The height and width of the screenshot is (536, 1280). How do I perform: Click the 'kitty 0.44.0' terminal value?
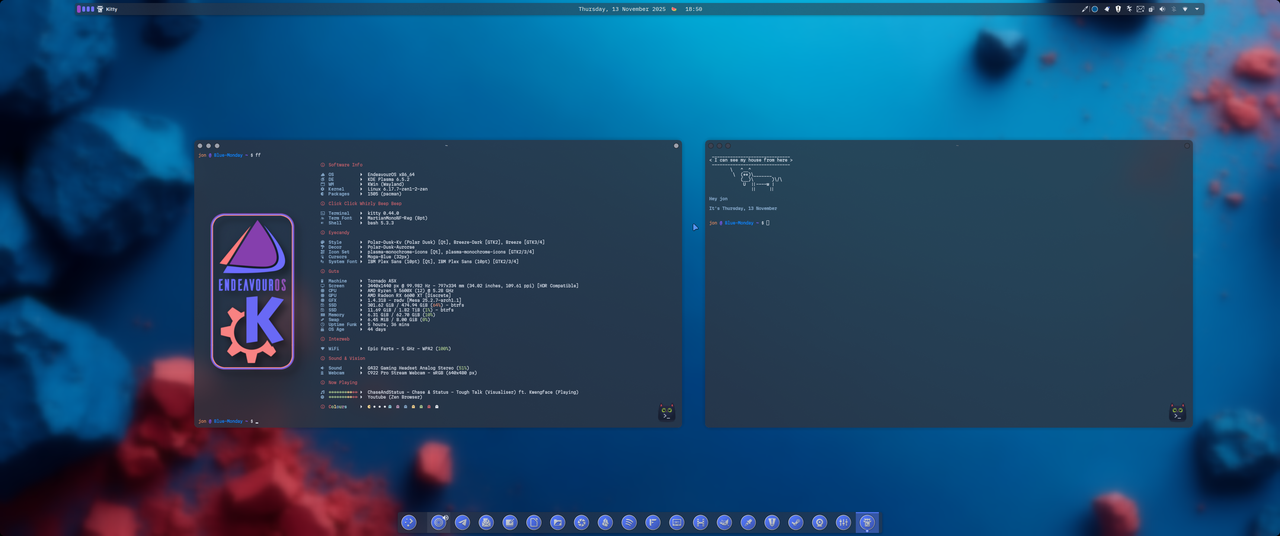pos(383,213)
